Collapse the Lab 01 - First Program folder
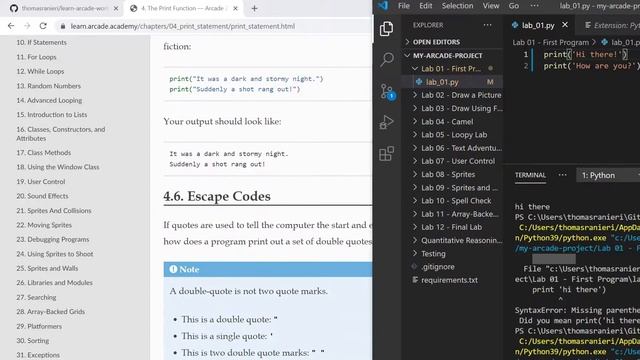Viewport: 640px width, 360px height. pyautogui.click(x=452, y=69)
